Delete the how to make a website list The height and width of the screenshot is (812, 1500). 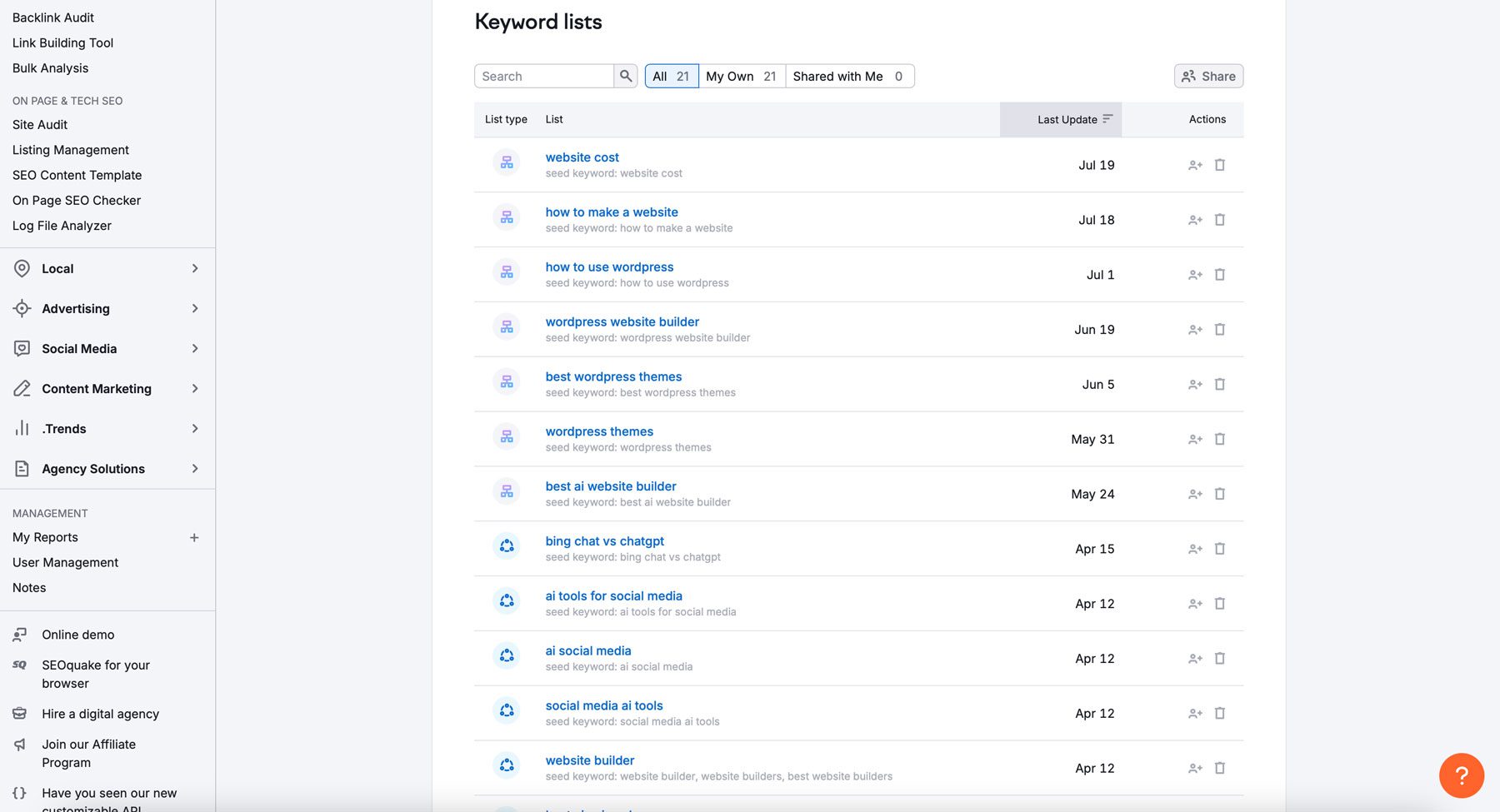point(1220,219)
